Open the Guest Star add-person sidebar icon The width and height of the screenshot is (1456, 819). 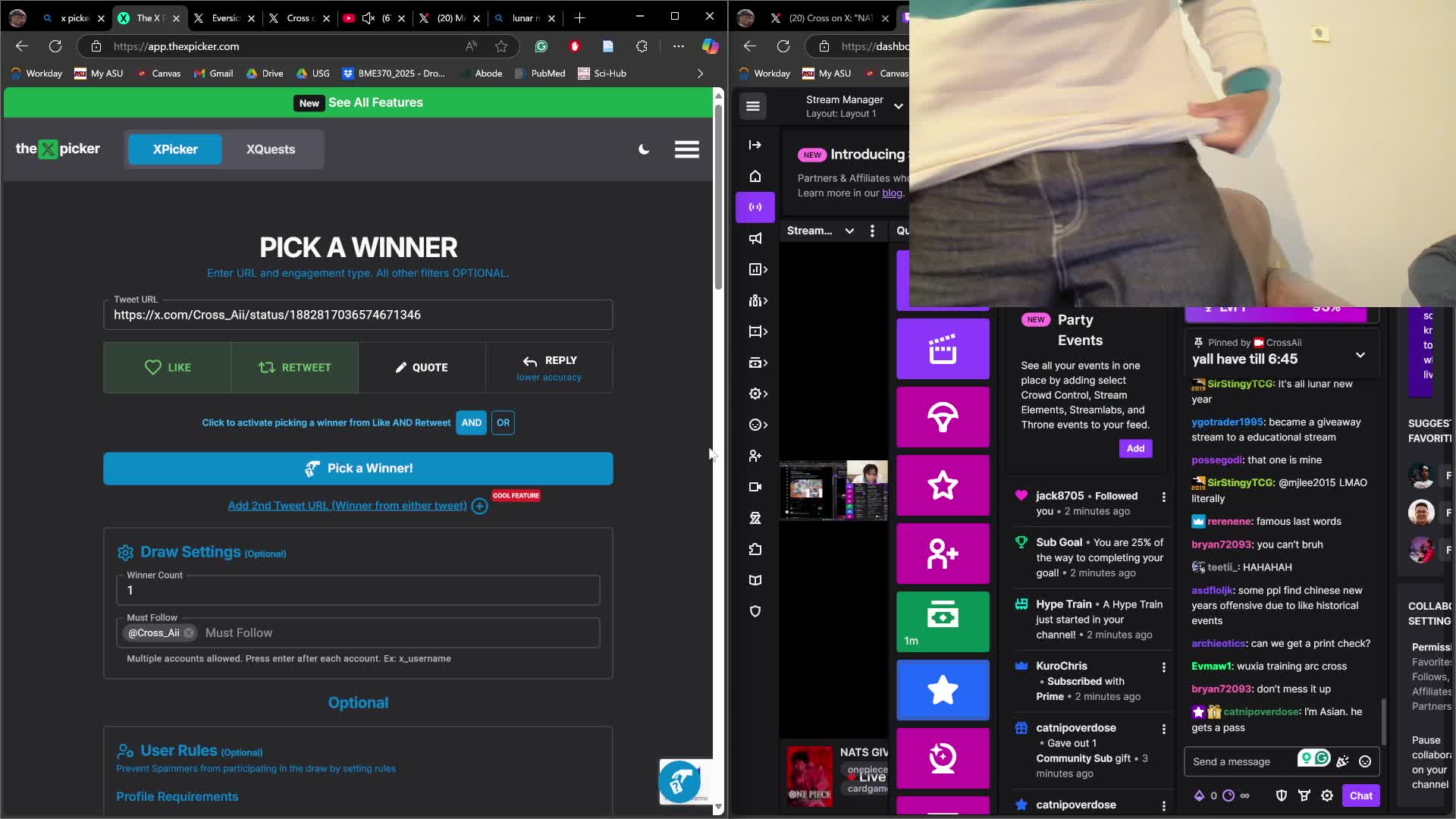(755, 456)
